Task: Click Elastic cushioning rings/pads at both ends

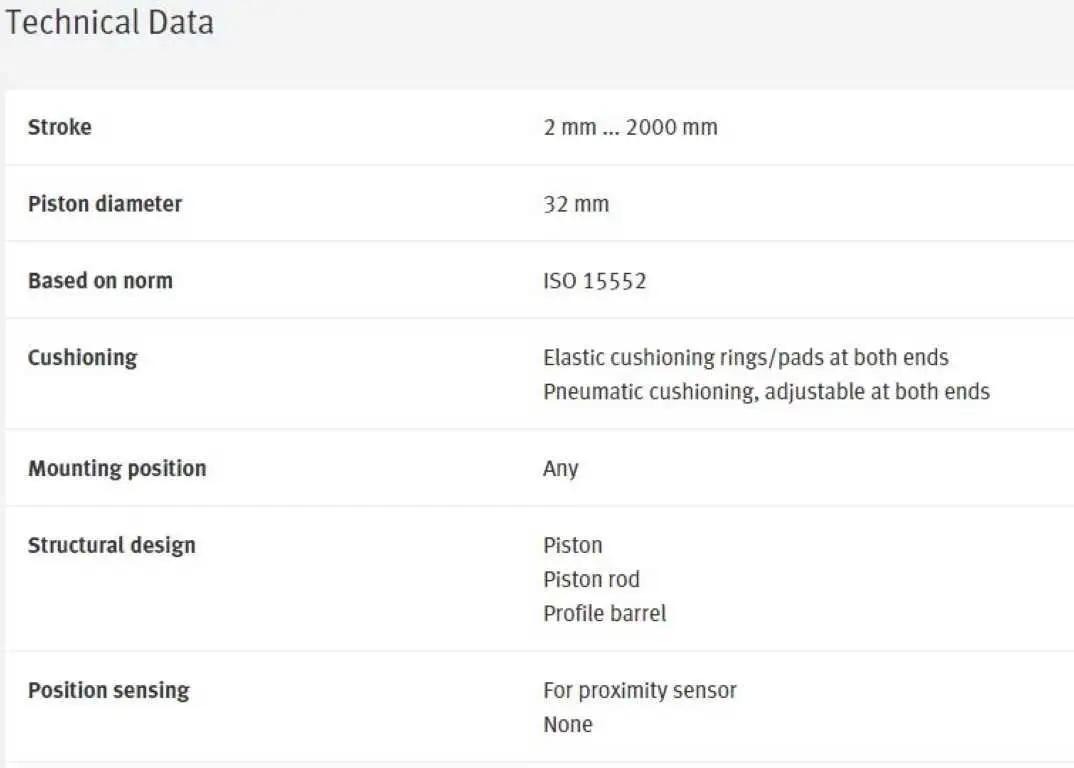Action: [x=746, y=358]
